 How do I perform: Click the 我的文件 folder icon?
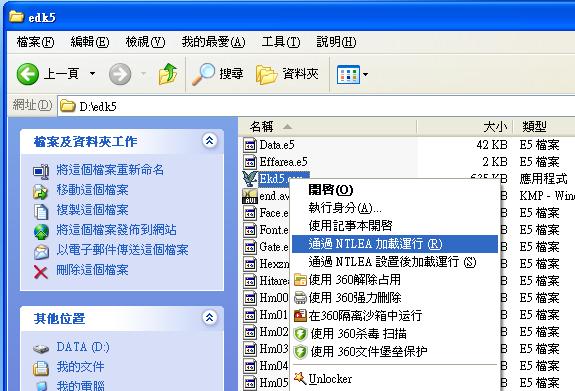coord(41,368)
